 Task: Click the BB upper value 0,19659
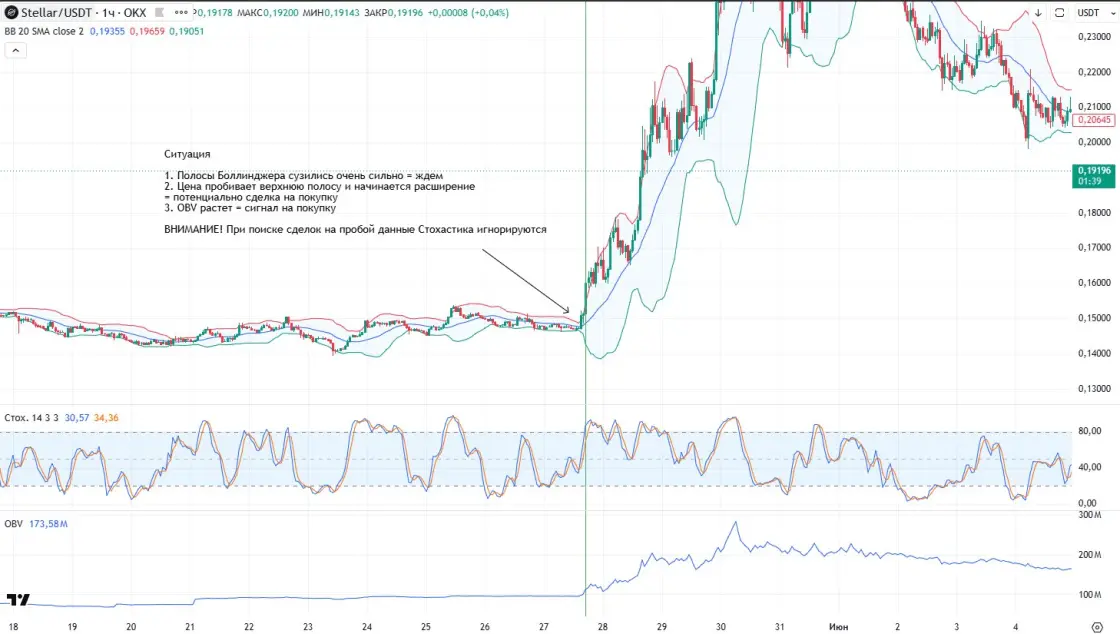point(147,31)
